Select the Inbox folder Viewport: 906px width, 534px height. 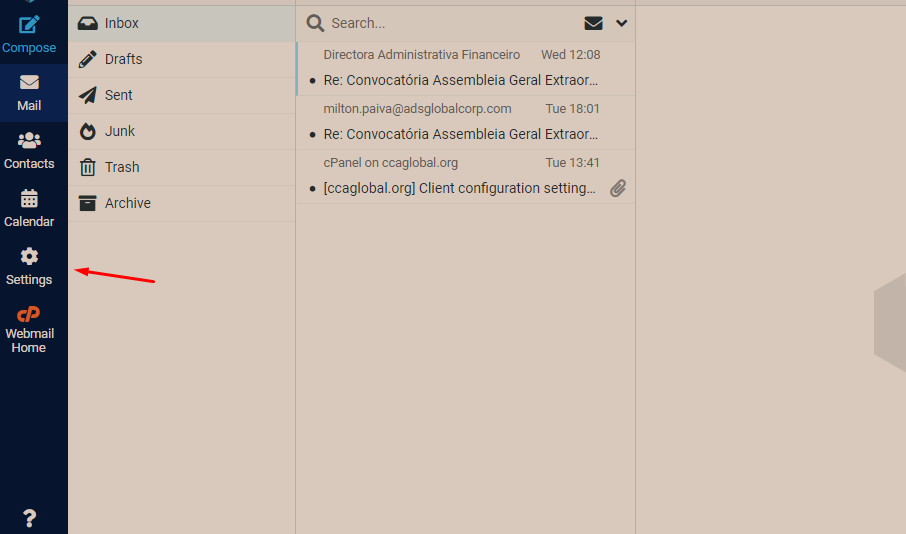[182, 23]
